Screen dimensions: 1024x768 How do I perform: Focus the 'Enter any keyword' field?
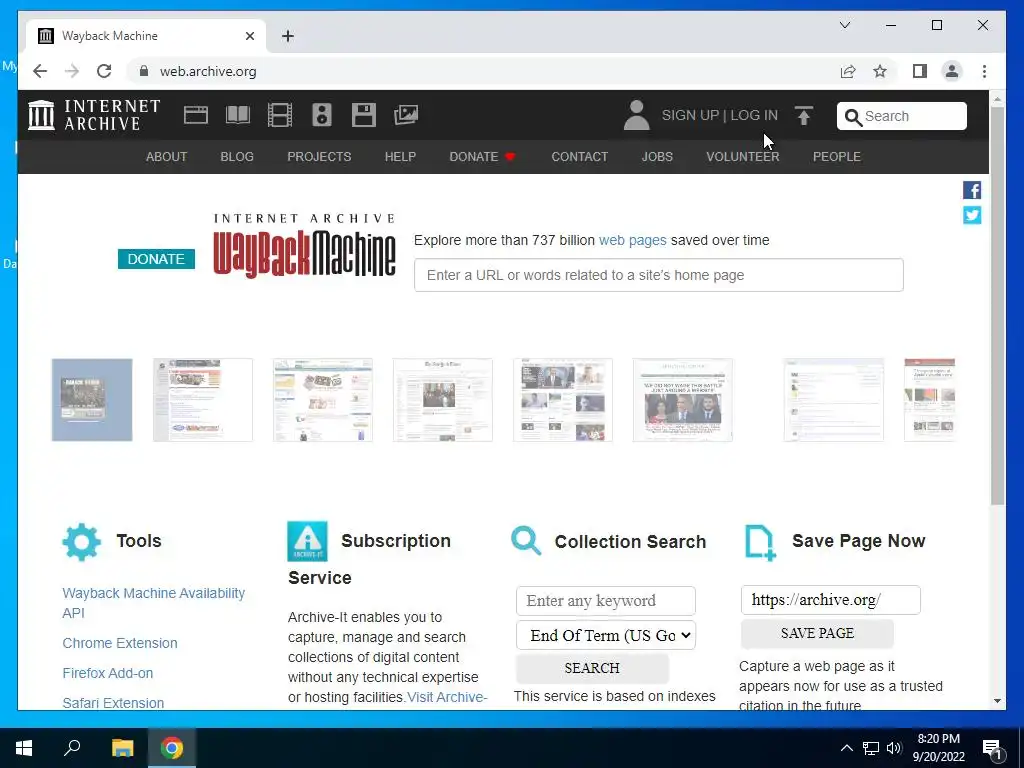(x=606, y=601)
